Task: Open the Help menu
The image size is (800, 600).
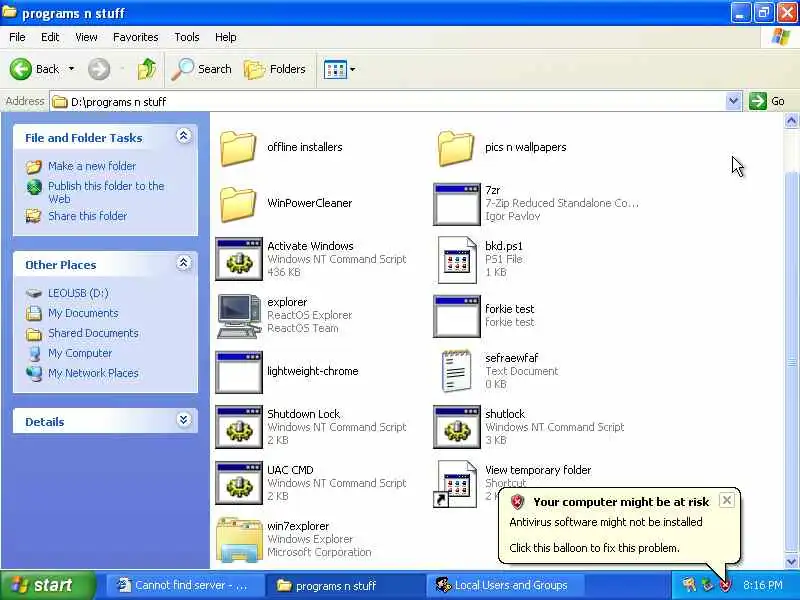Action: pos(226,37)
